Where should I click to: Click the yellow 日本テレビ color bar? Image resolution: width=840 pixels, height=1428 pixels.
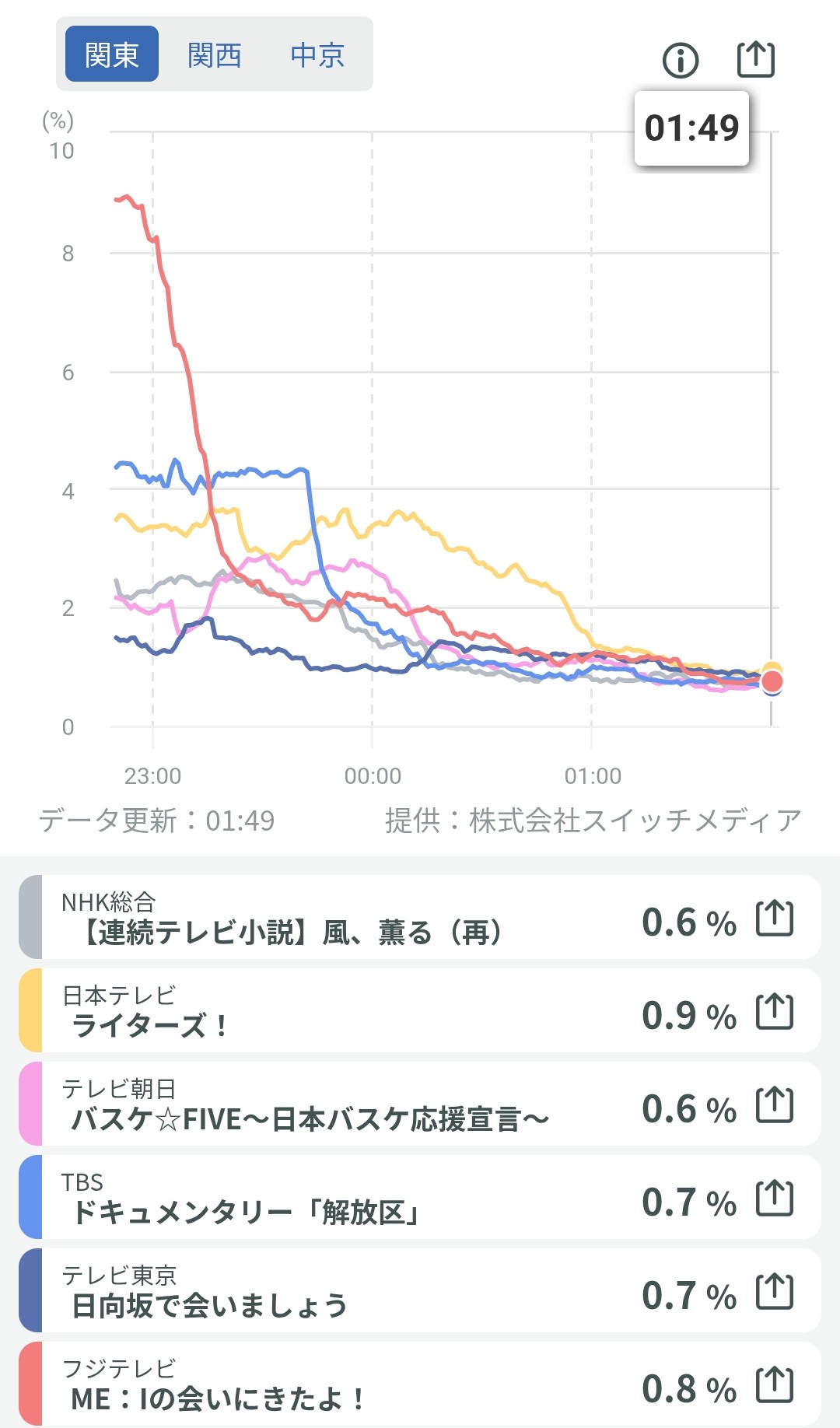coord(30,1011)
